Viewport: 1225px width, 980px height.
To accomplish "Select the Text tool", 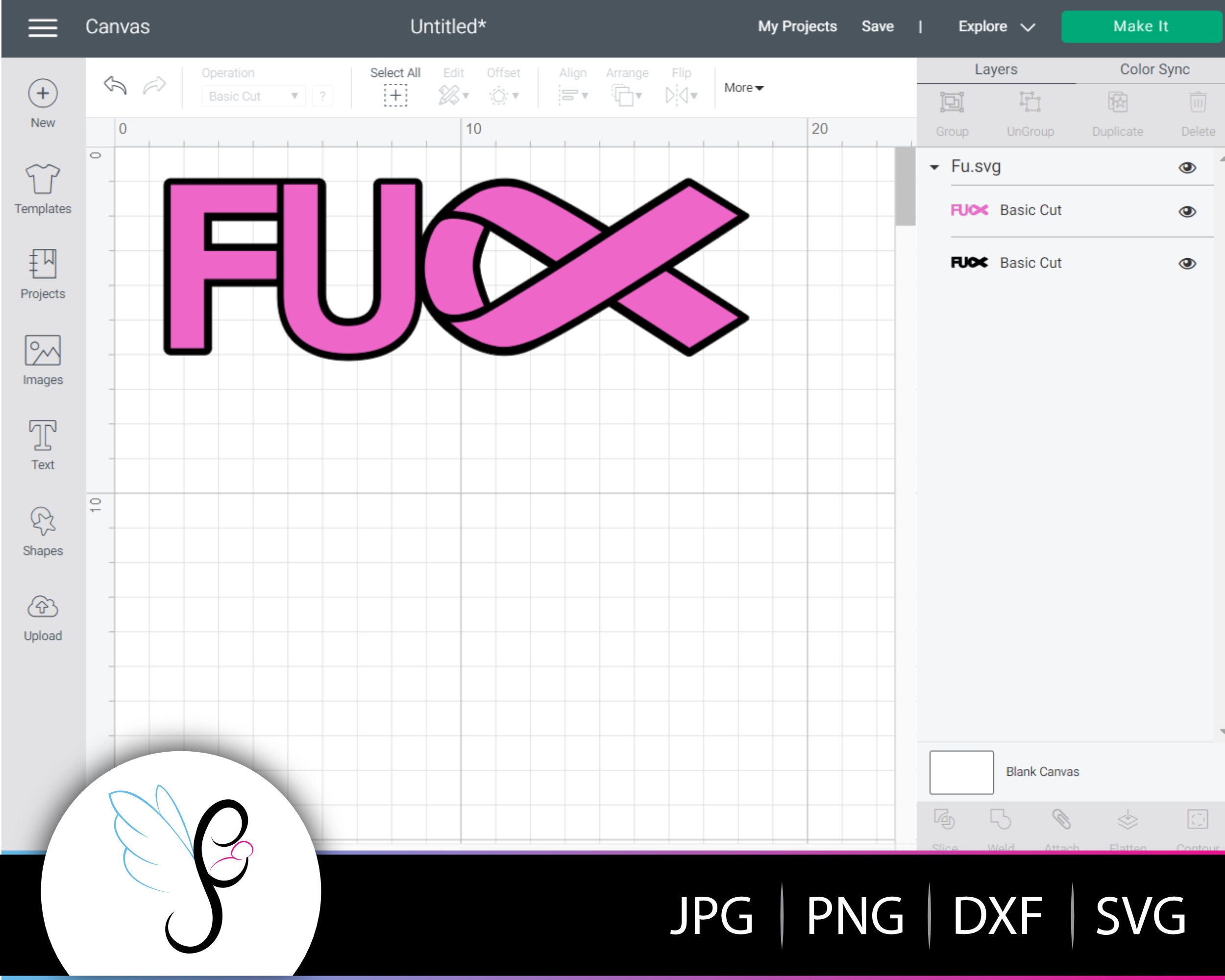I will pyautogui.click(x=43, y=446).
